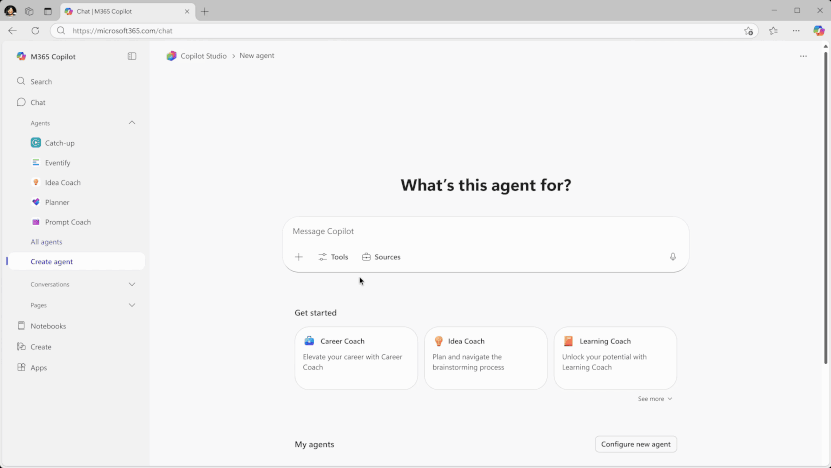Expand the Conversations section

pos(132,285)
